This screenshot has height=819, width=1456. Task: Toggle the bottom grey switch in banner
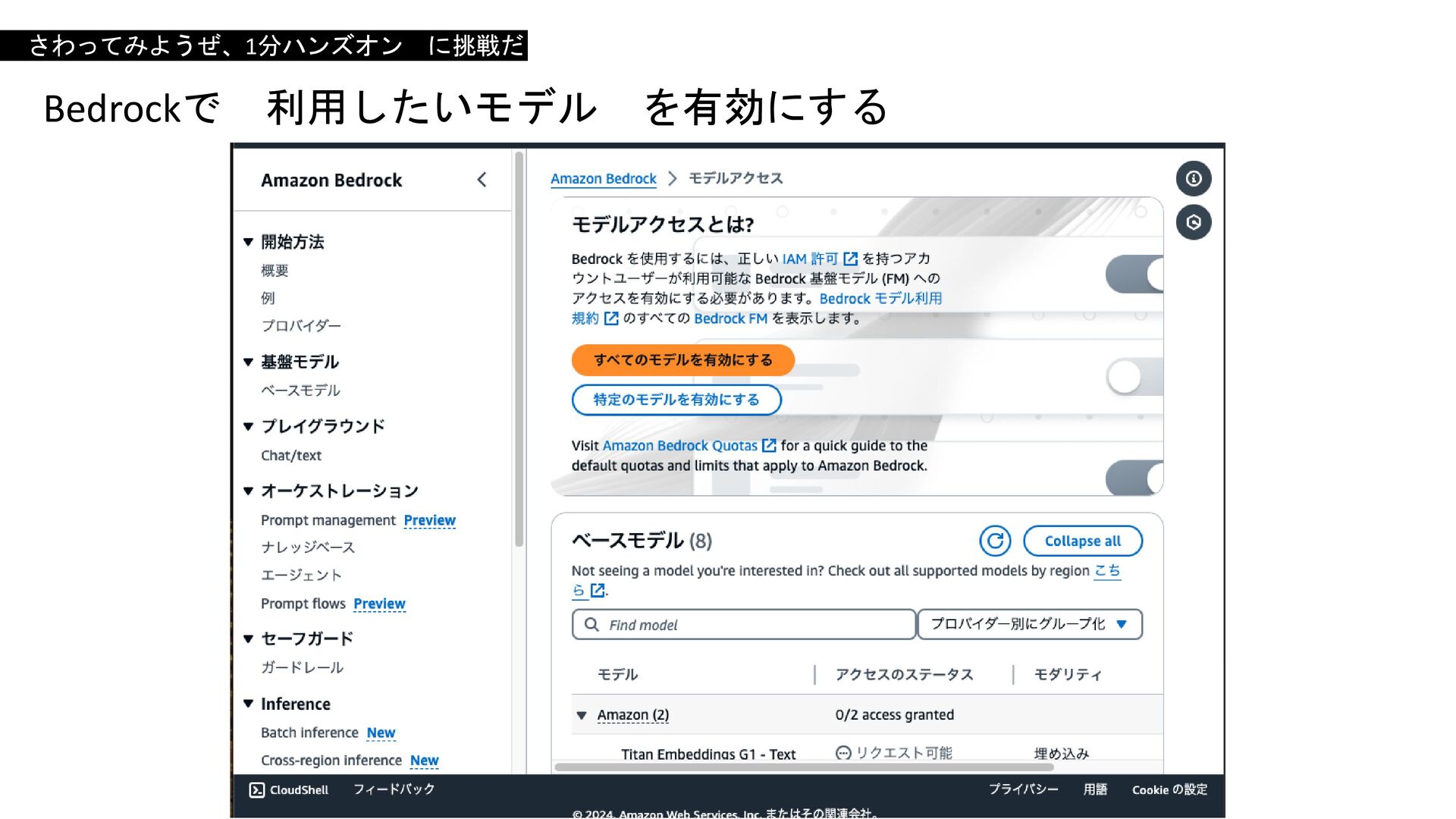1134,478
